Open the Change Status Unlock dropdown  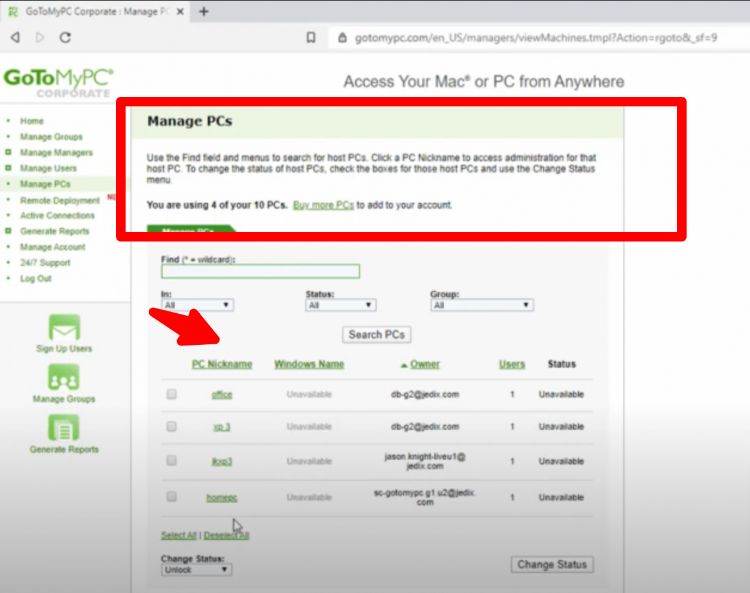tap(196, 570)
